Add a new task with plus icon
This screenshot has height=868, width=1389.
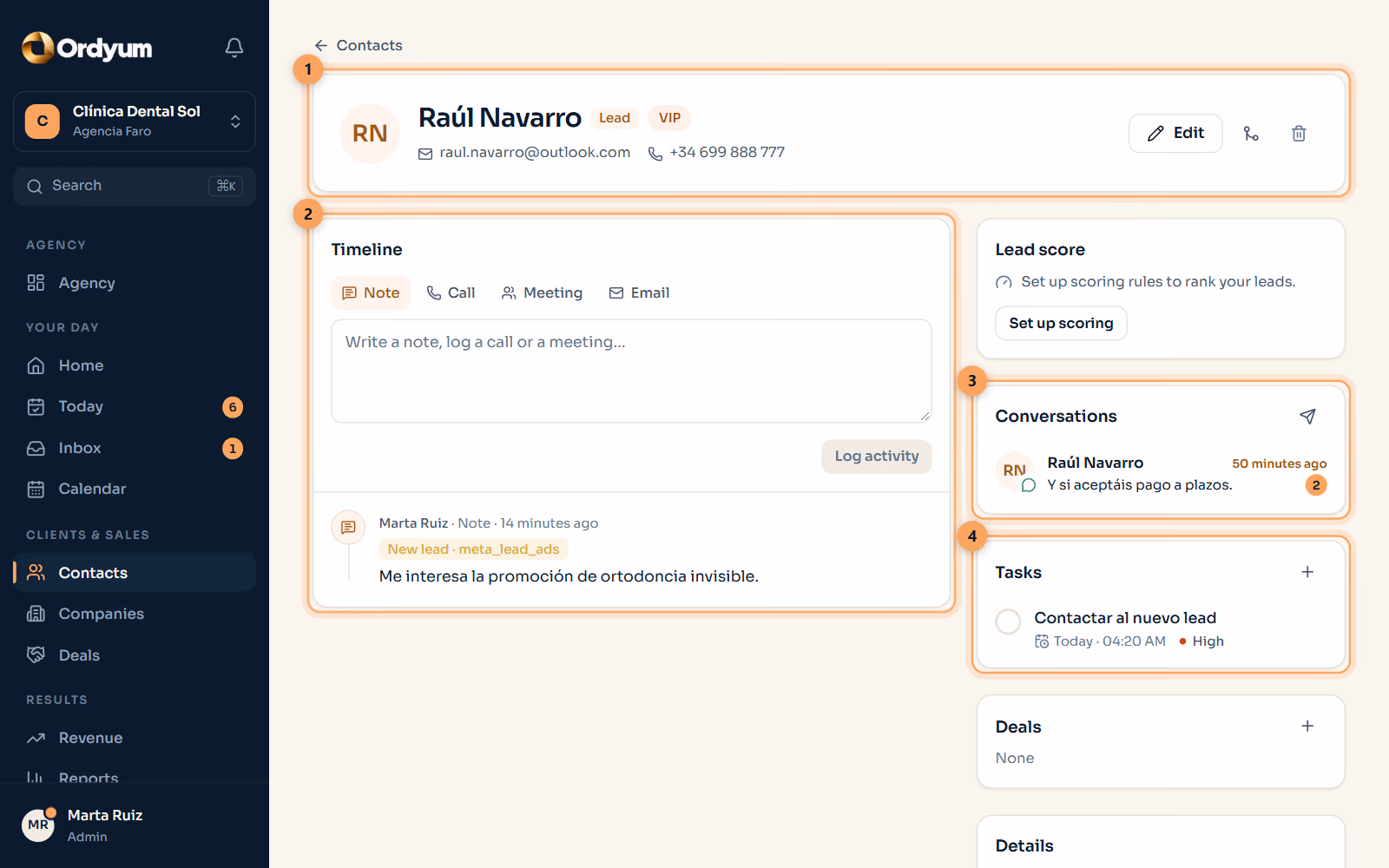pos(1307,572)
